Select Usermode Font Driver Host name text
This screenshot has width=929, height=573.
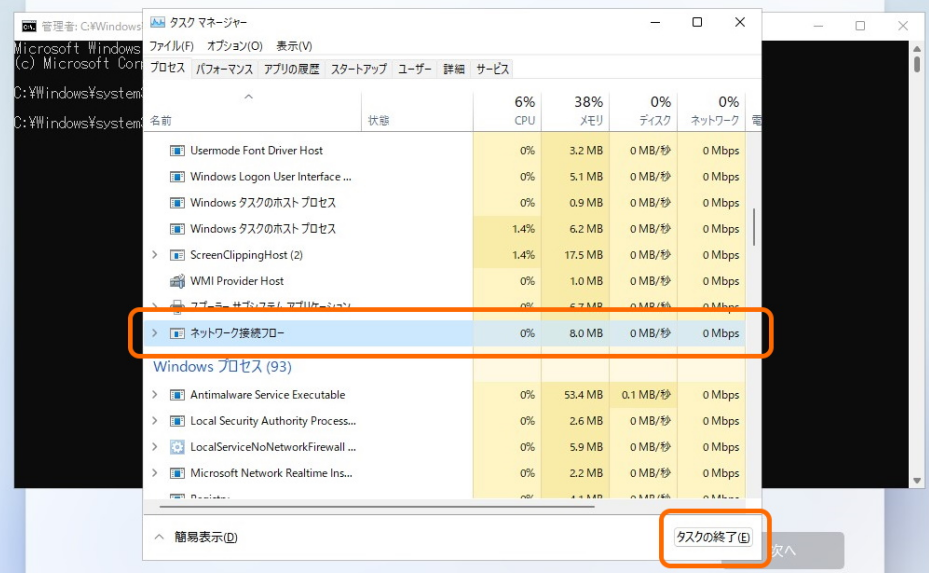click(257, 151)
